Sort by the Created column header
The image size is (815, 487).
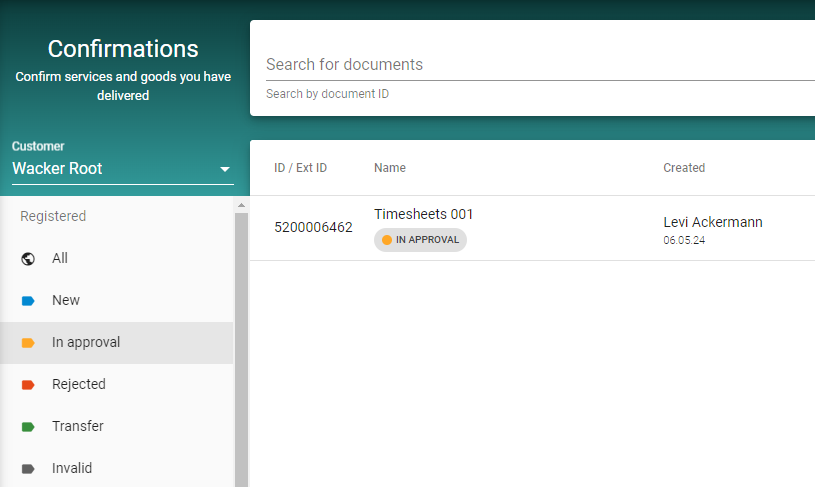pos(684,168)
